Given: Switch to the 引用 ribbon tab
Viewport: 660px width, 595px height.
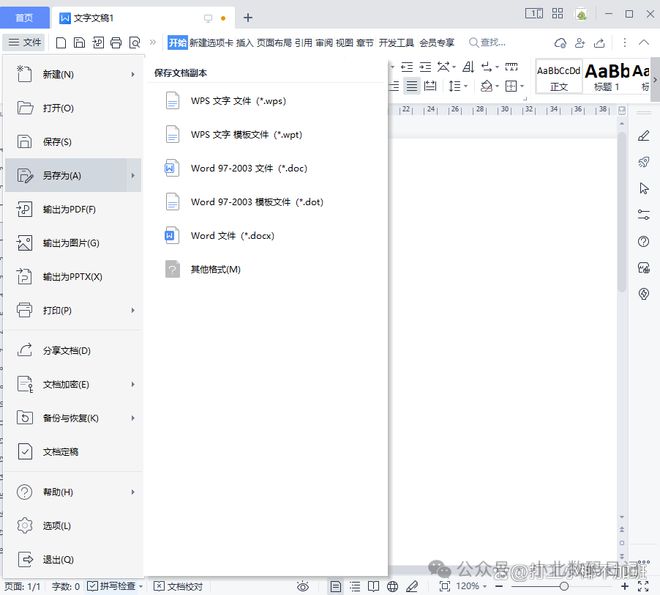Looking at the screenshot, I should [x=303, y=42].
